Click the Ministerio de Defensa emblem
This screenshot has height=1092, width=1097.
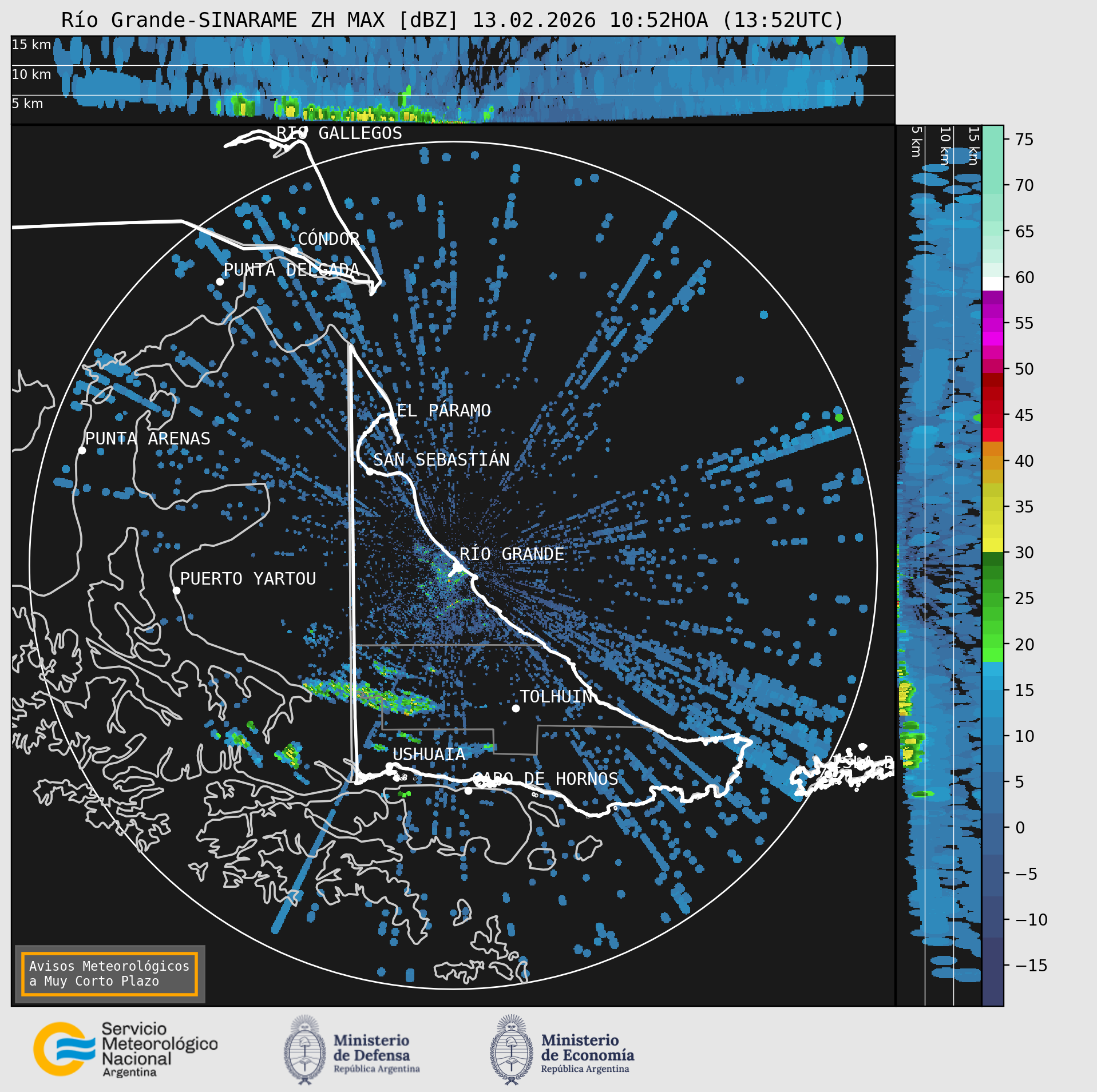(x=305, y=1050)
